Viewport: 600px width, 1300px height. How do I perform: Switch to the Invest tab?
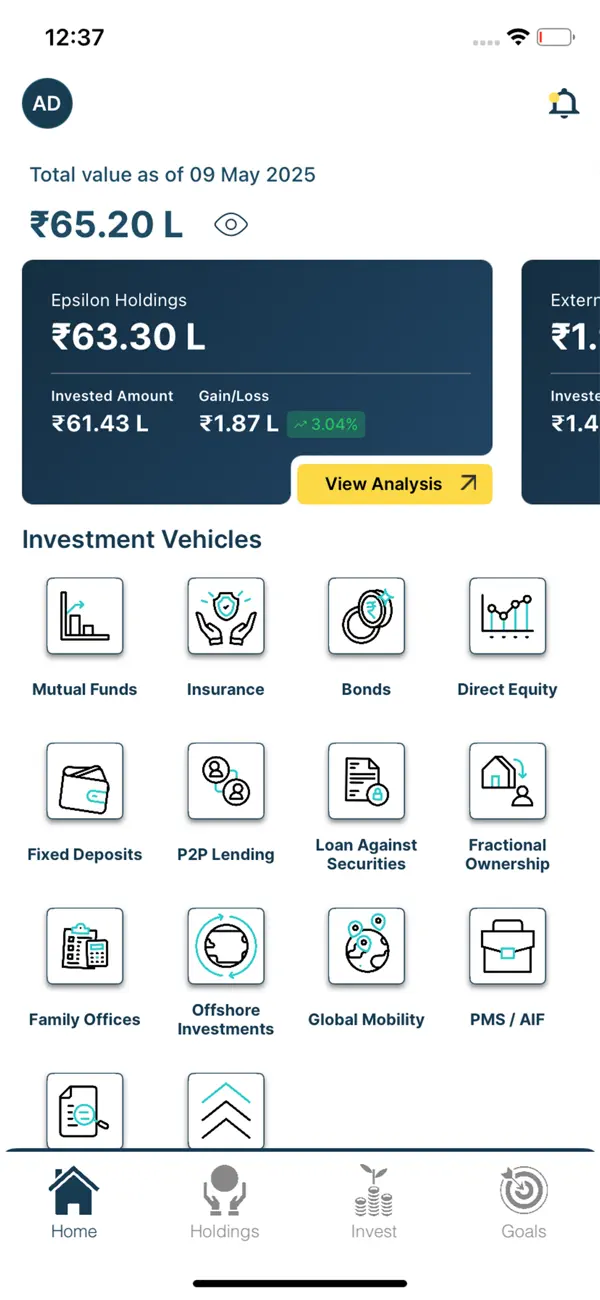coord(374,1202)
